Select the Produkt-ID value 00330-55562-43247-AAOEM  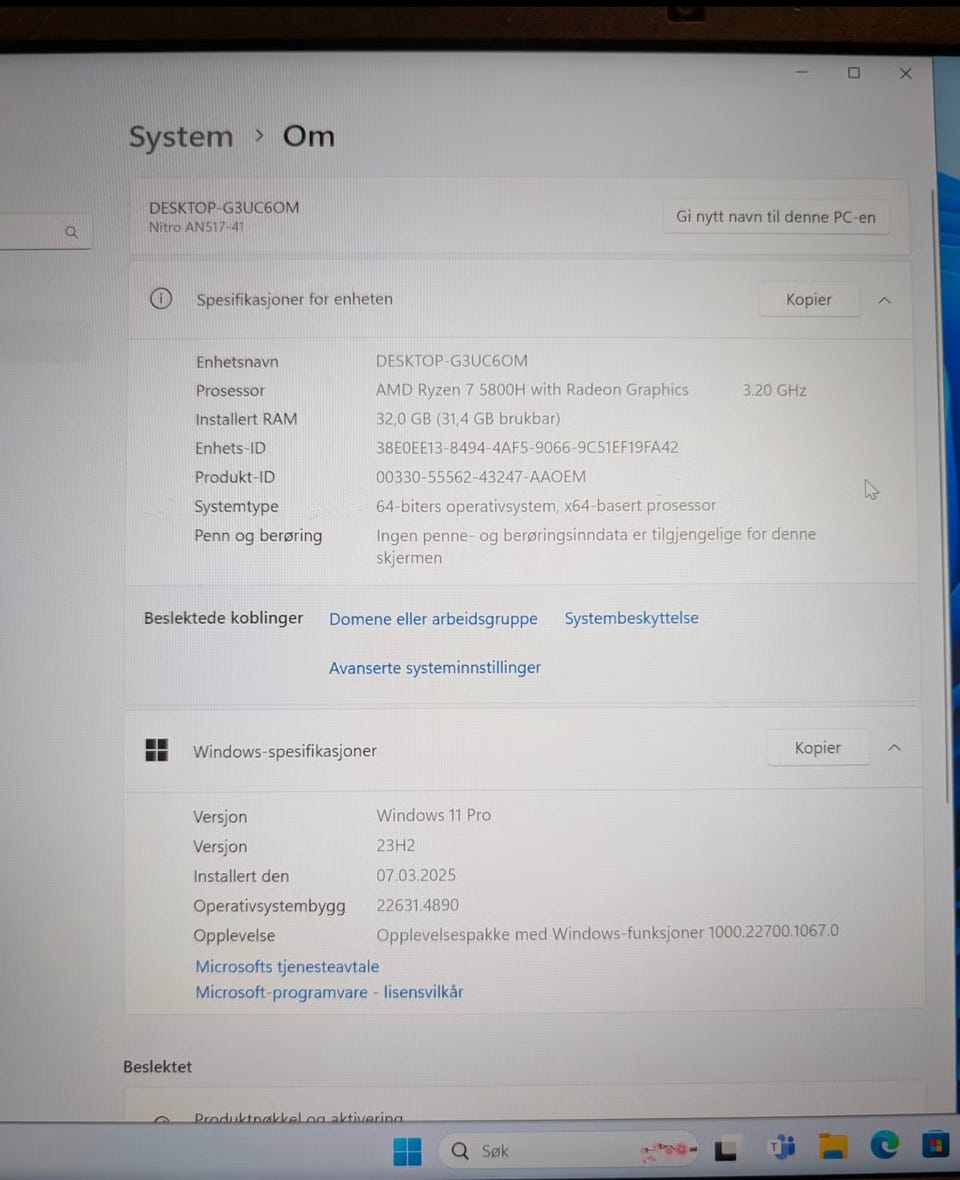(x=481, y=476)
